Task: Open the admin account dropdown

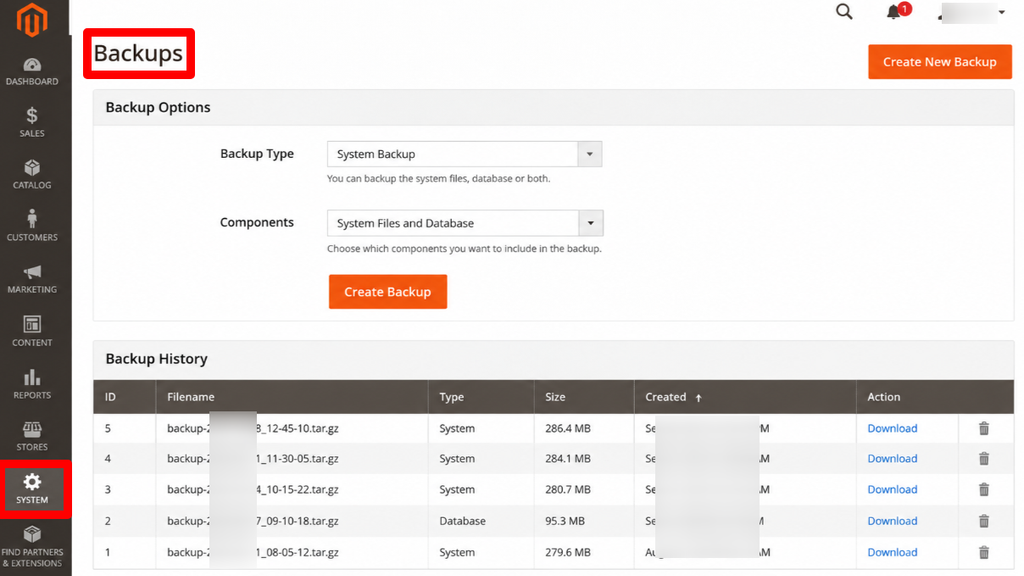Action: pyautogui.click(x=972, y=12)
